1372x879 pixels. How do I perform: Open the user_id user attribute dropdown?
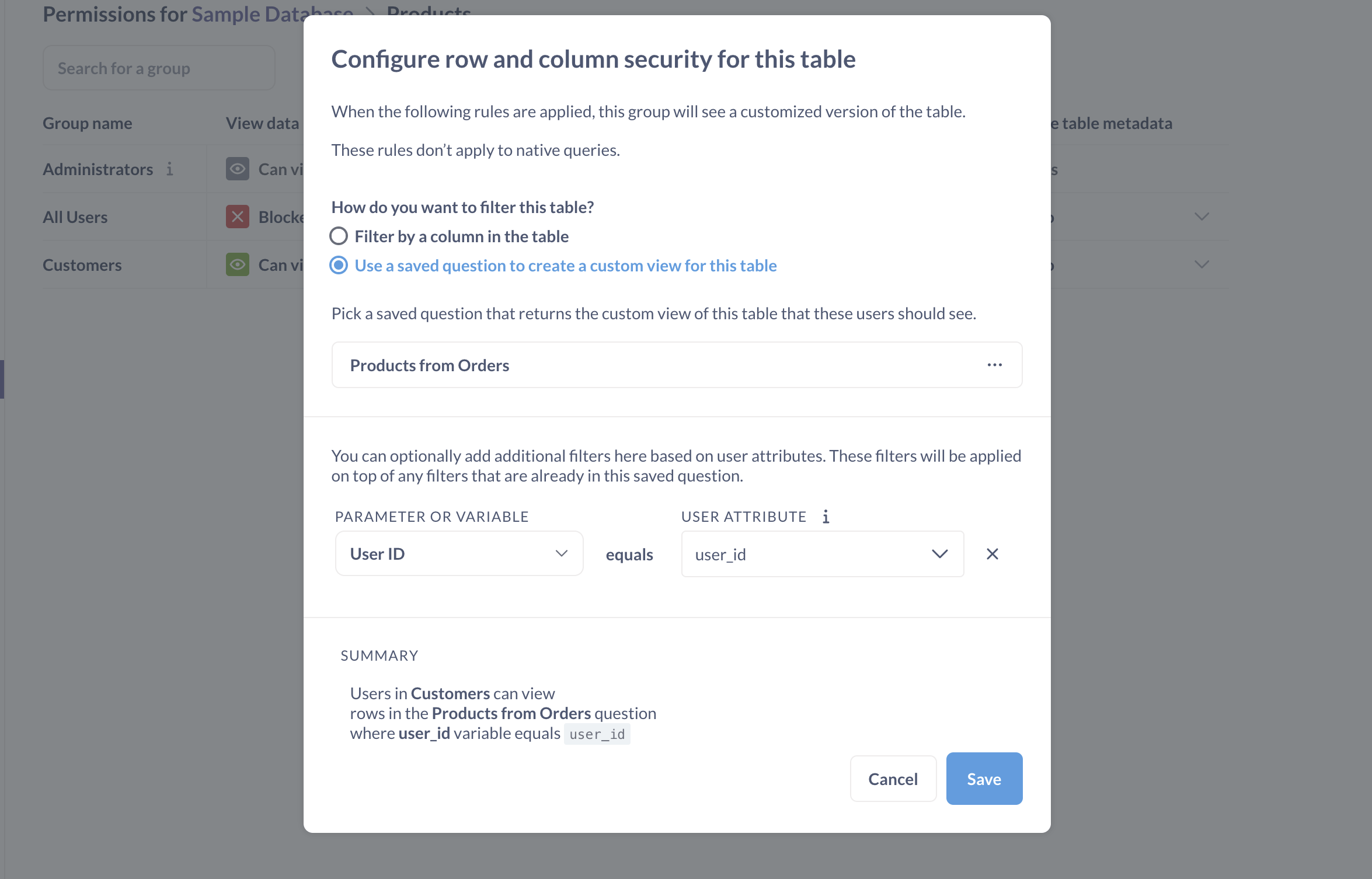[x=939, y=553]
